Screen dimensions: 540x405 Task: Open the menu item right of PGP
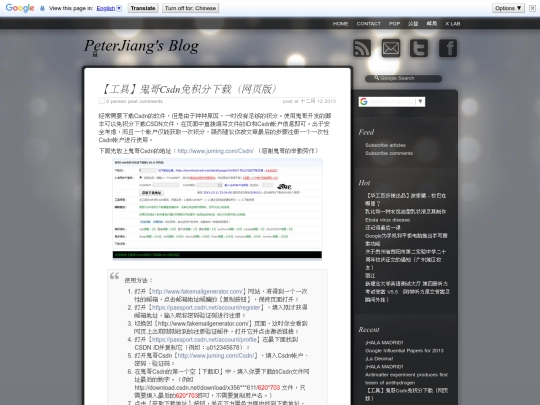coord(413,23)
